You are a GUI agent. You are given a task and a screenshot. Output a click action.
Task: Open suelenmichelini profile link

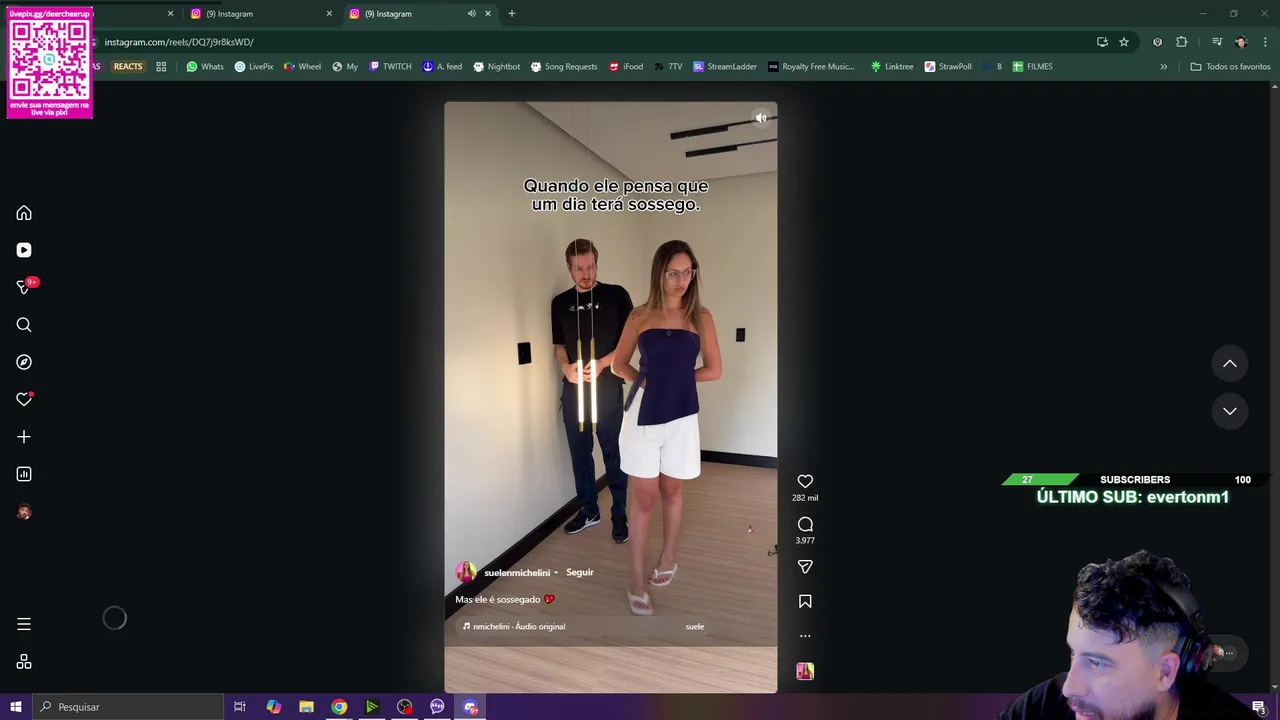tap(517, 573)
